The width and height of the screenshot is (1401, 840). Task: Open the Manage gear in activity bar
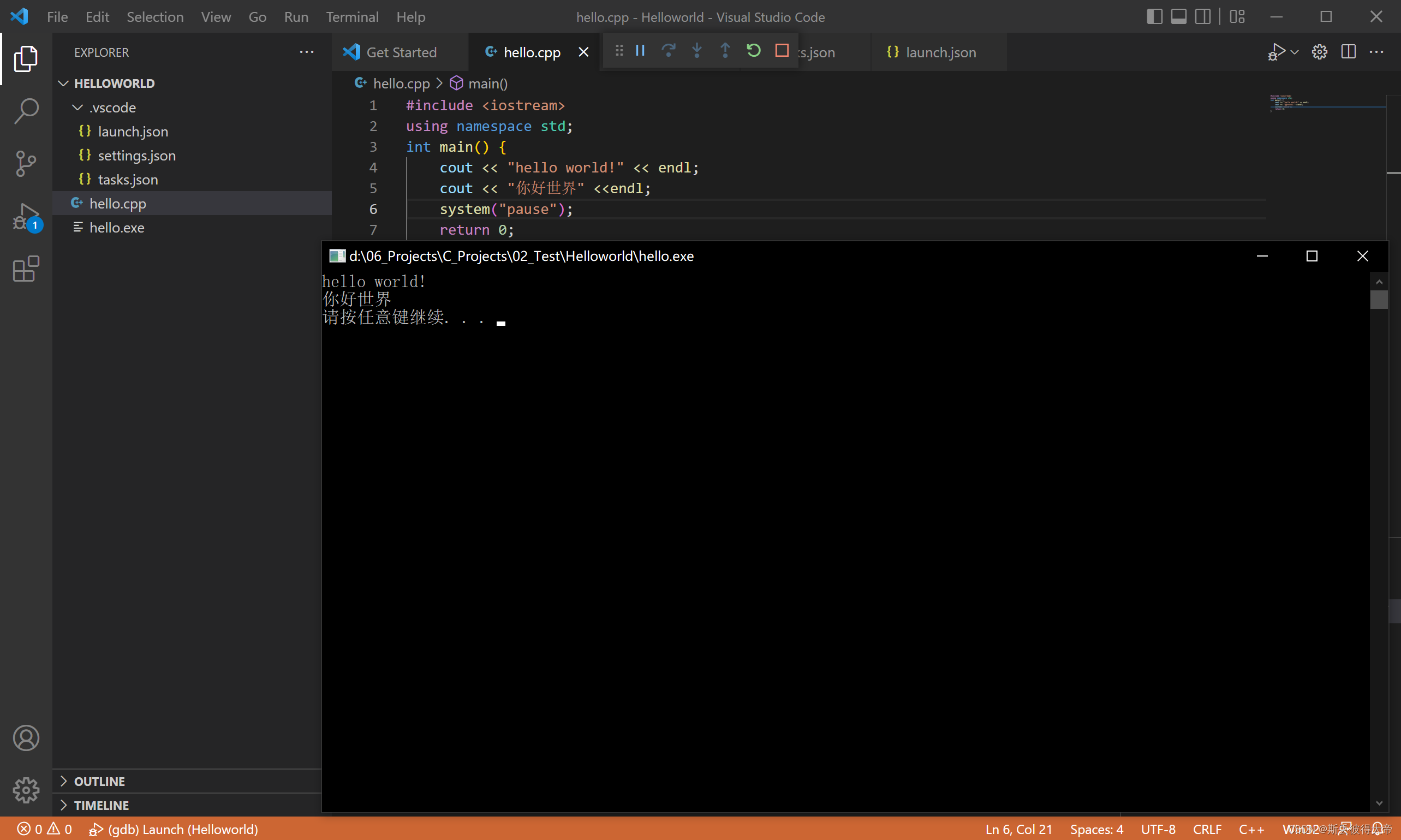point(26,790)
